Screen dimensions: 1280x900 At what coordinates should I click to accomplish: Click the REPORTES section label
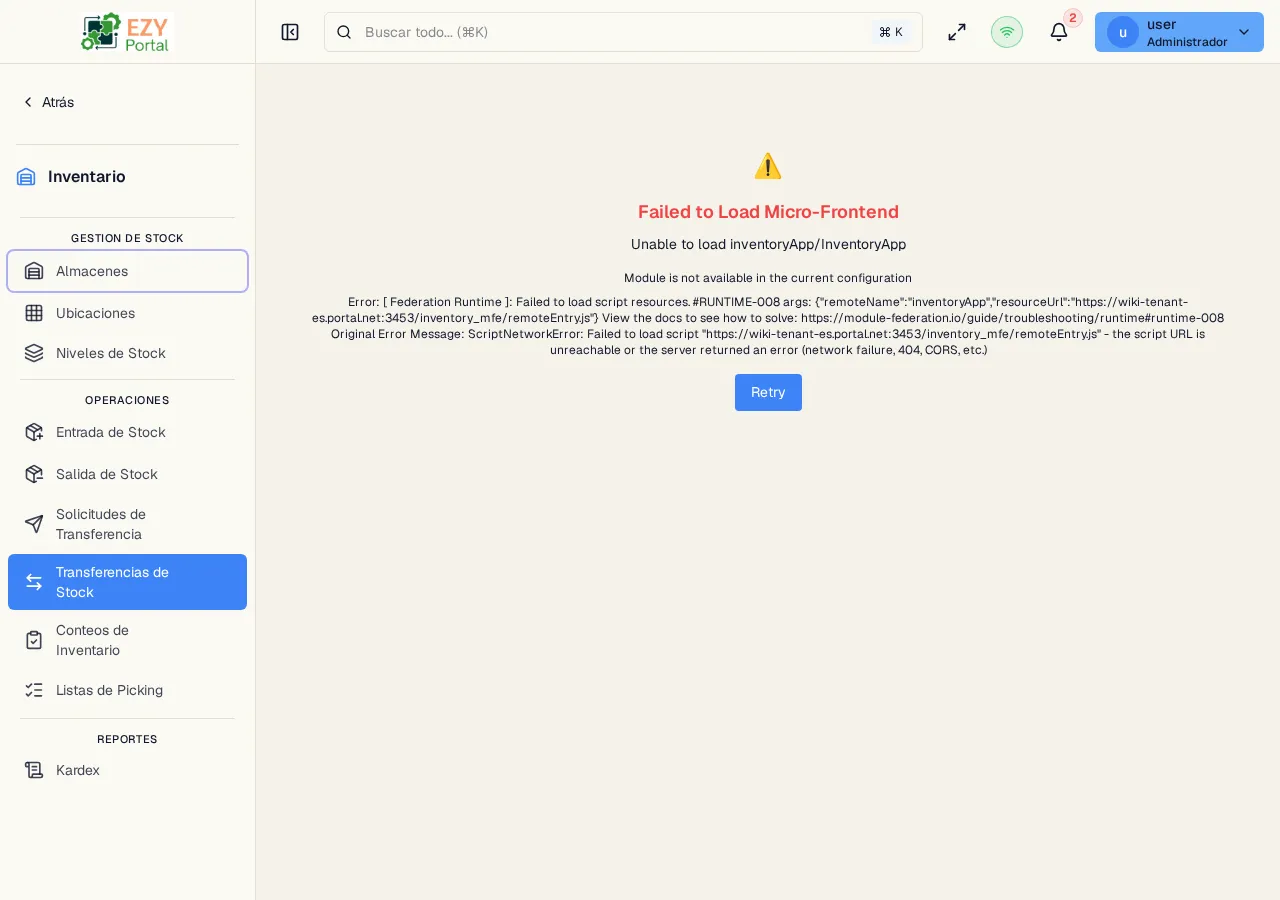[127, 739]
